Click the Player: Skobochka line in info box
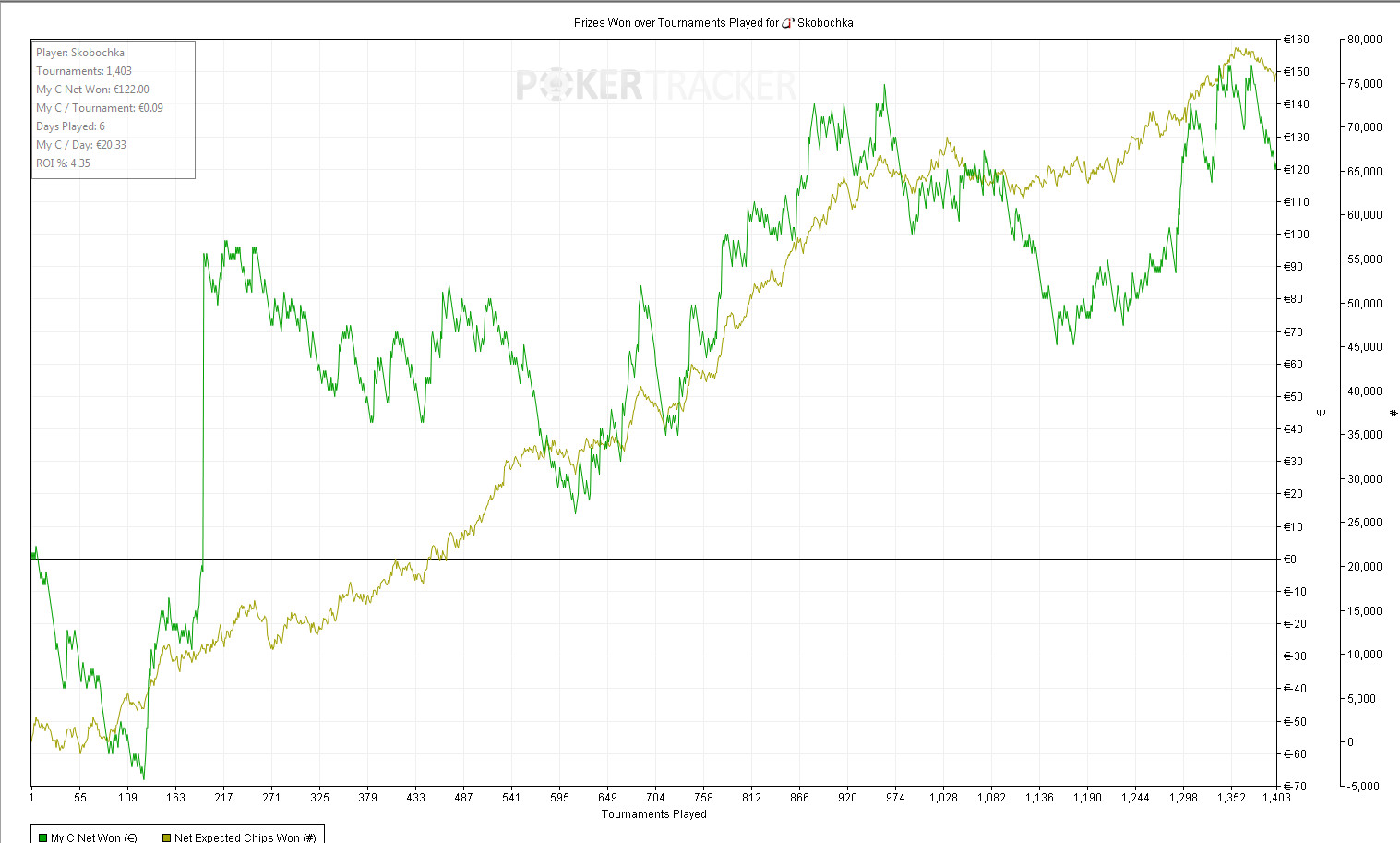This screenshot has height=843, width=1400. click(80, 53)
